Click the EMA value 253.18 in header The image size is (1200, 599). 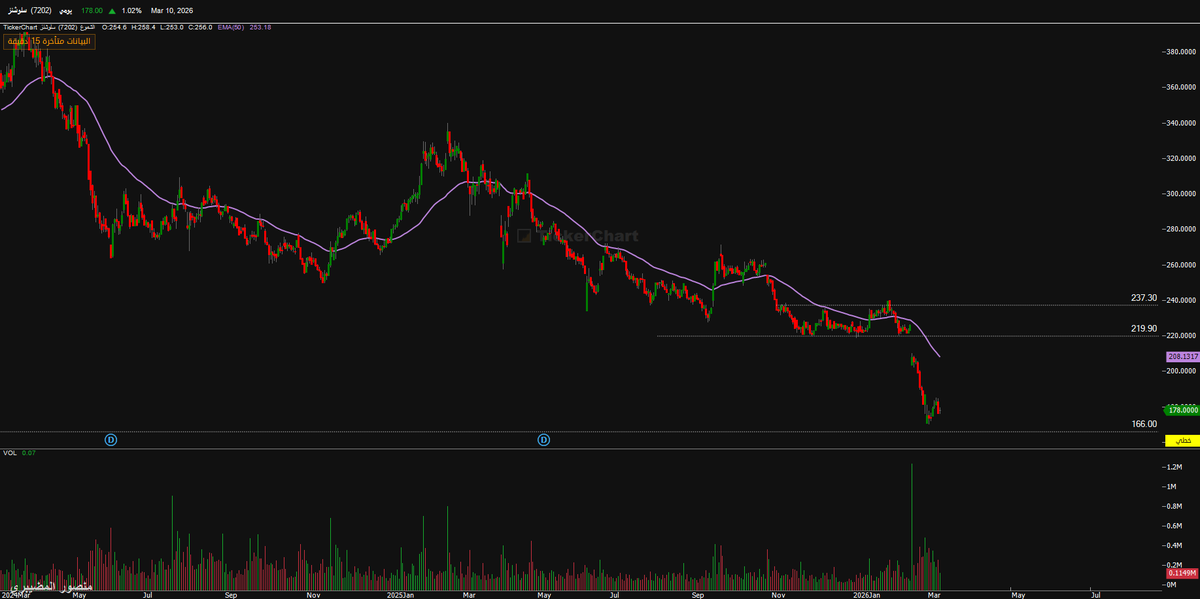coord(260,27)
